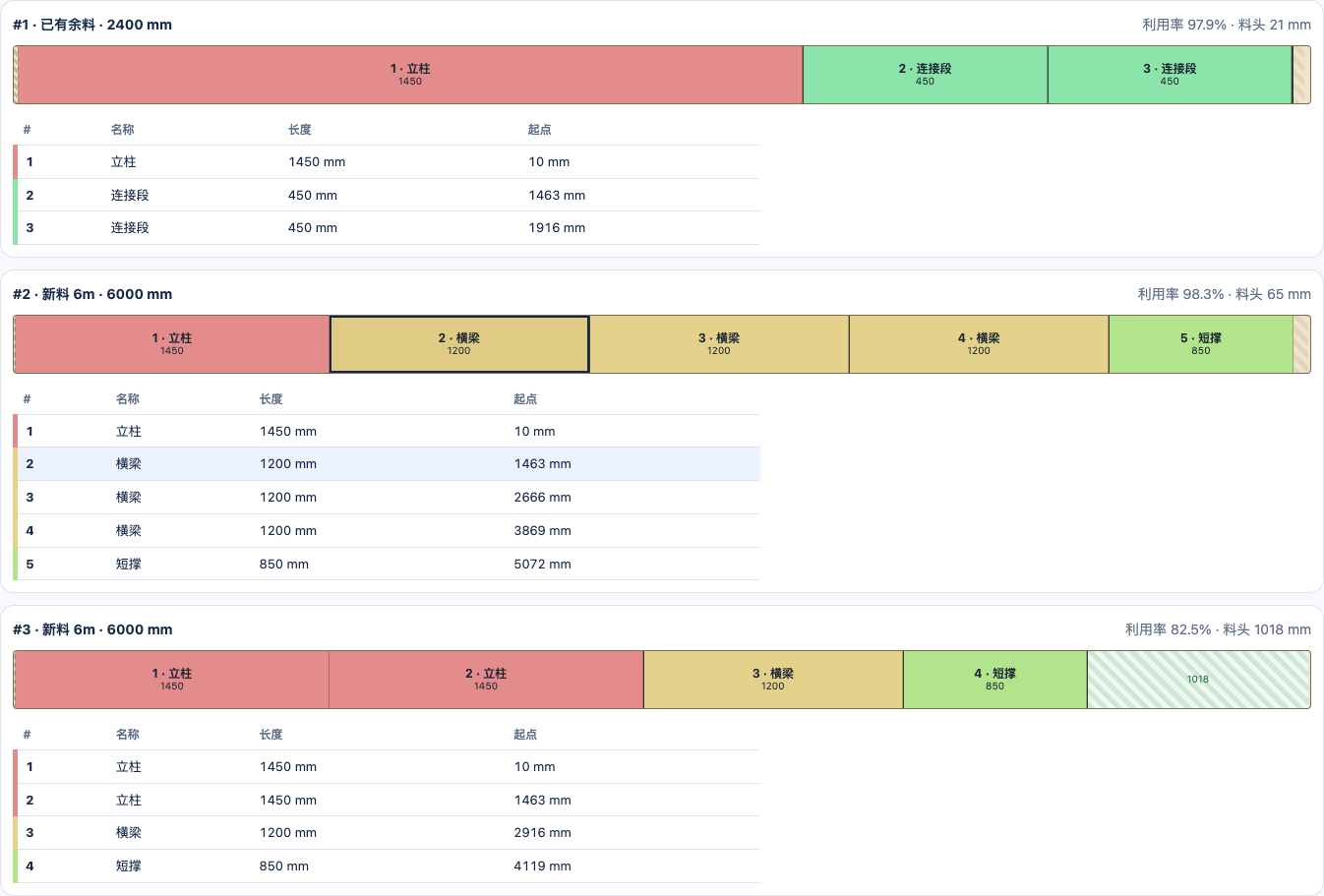Click the 2 · 连接段 segment in the 2400 mm bar
This screenshot has width=1324, height=896.
point(925,75)
